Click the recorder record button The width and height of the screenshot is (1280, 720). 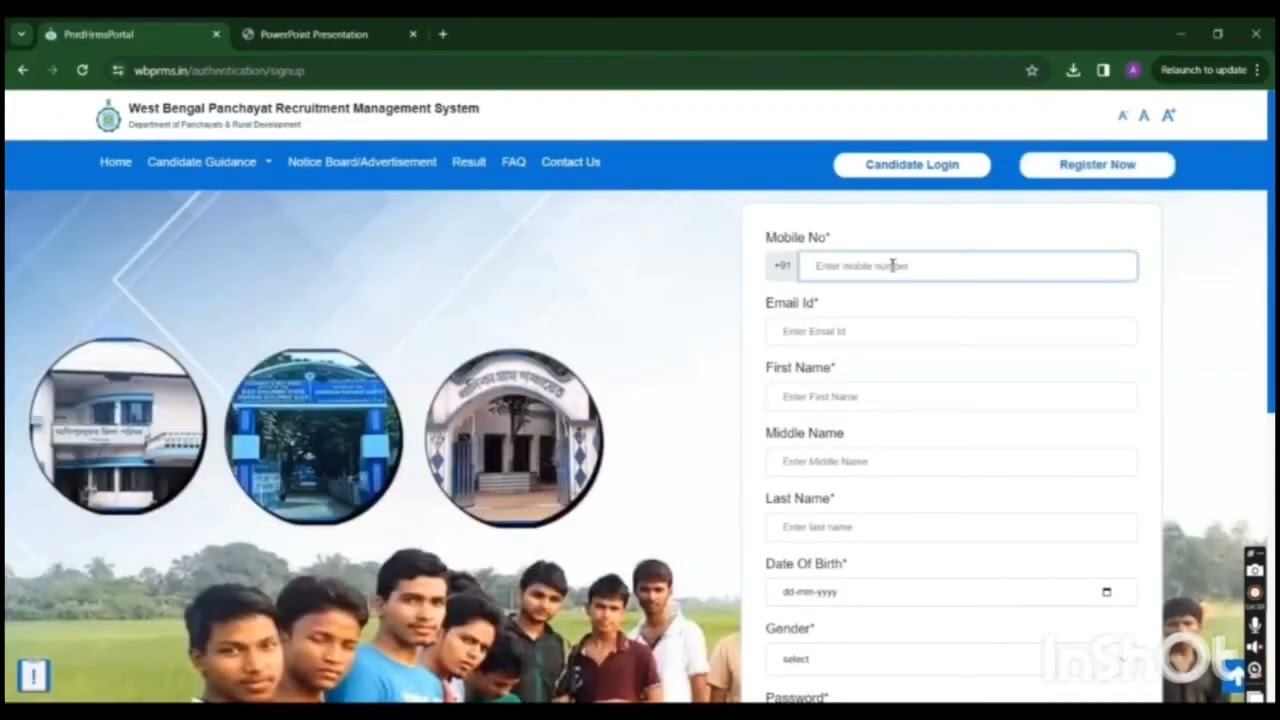tap(1255, 593)
